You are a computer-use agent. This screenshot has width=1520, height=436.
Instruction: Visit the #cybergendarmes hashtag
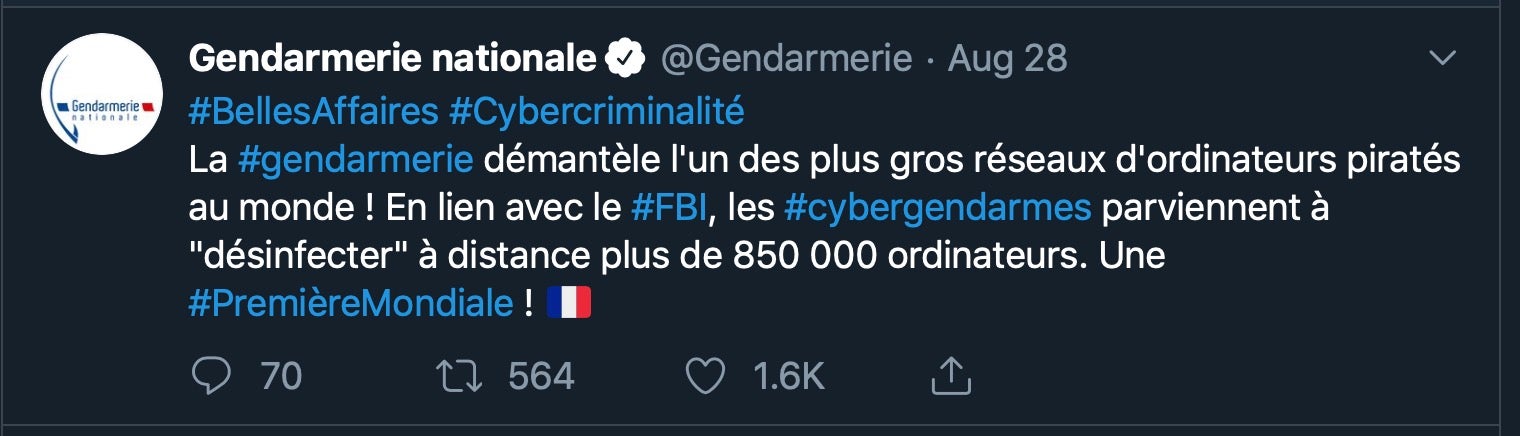pos(937,208)
